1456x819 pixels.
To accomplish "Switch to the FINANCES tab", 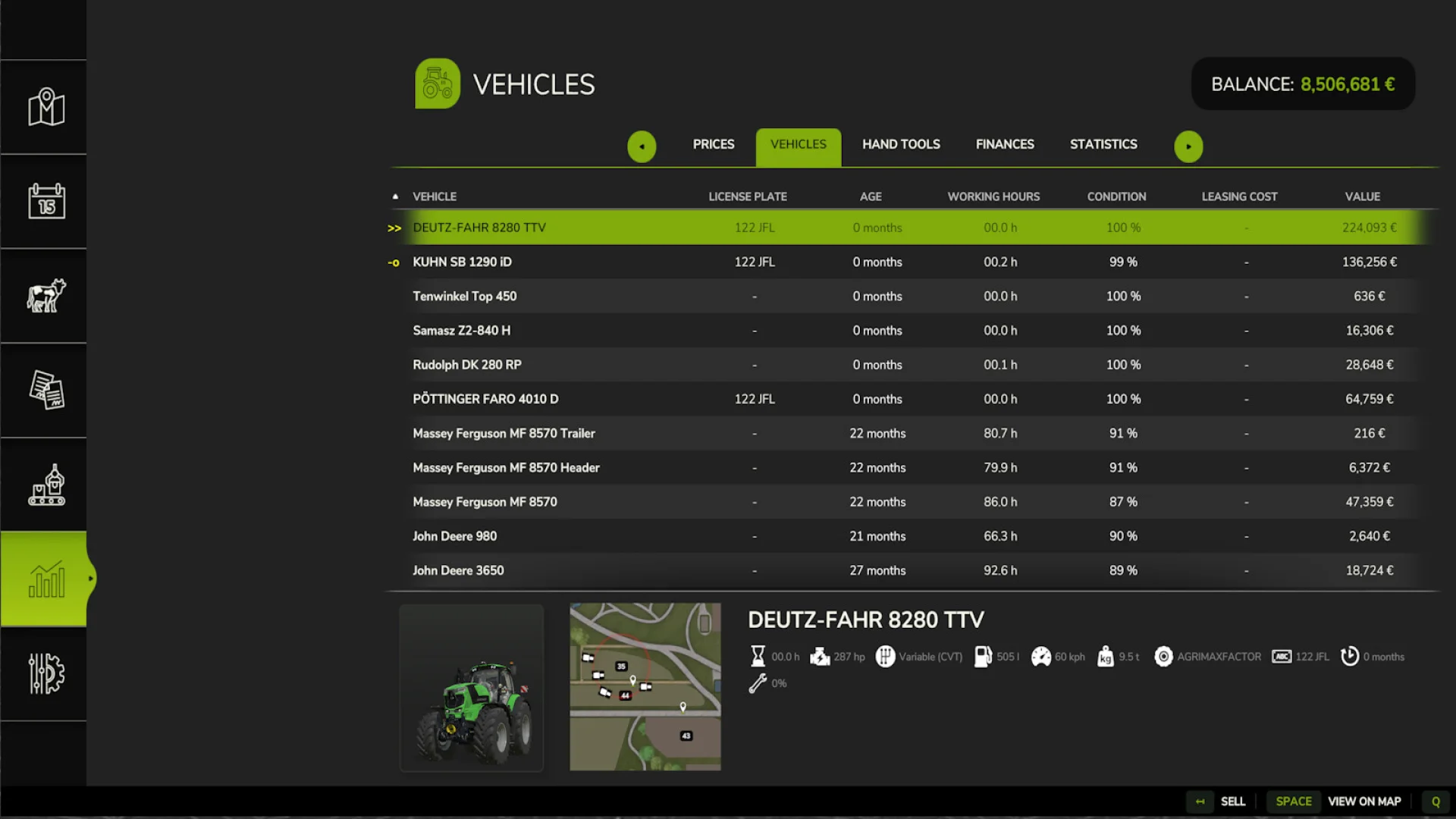I will tap(1004, 144).
